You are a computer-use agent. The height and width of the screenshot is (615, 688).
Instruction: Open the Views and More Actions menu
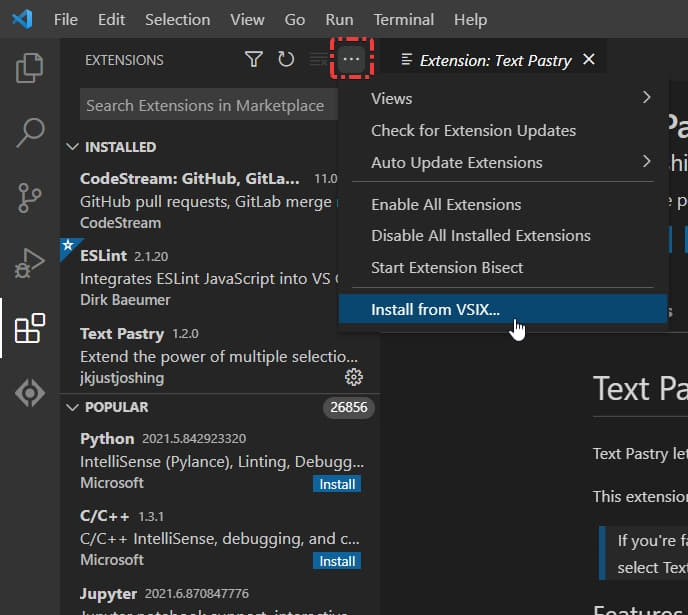pyautogui.click(x=351, y=59)
